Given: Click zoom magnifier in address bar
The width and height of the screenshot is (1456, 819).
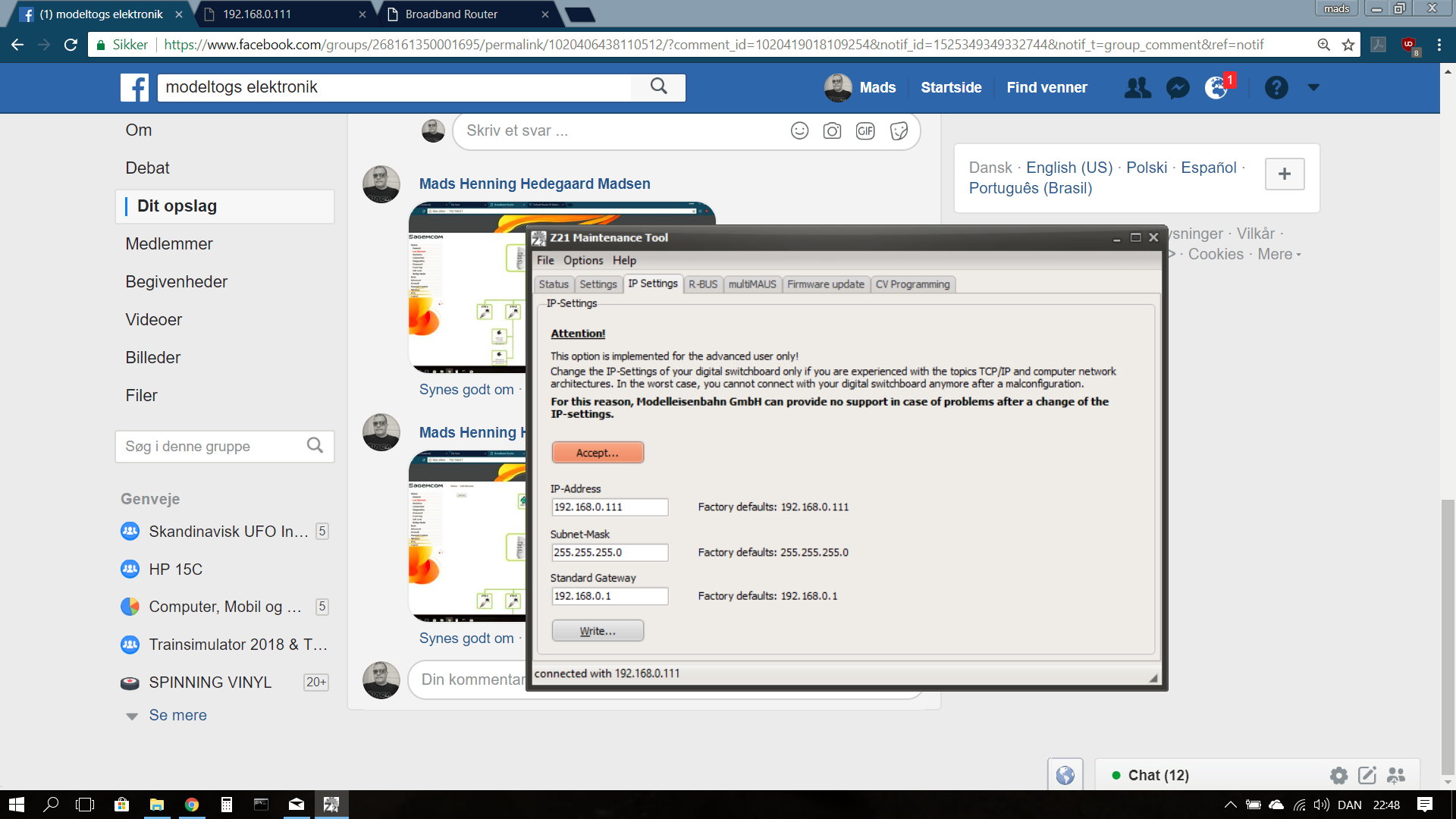Looking at the screenshot, I should pos(1323,45).
